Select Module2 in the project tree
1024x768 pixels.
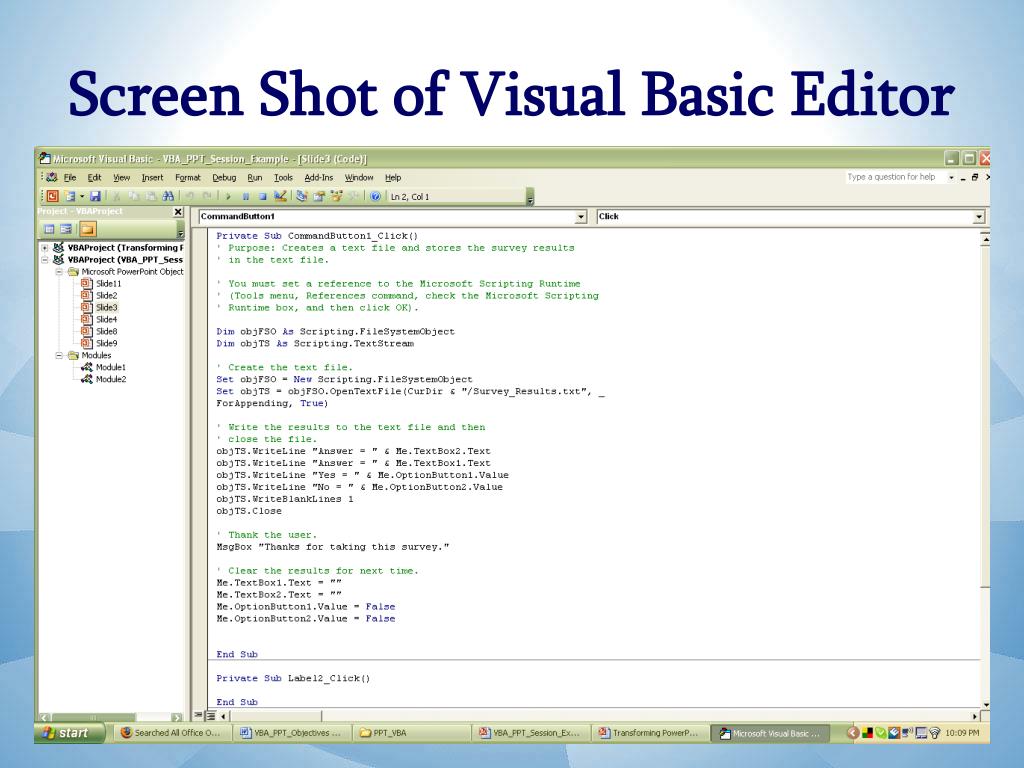103,379
